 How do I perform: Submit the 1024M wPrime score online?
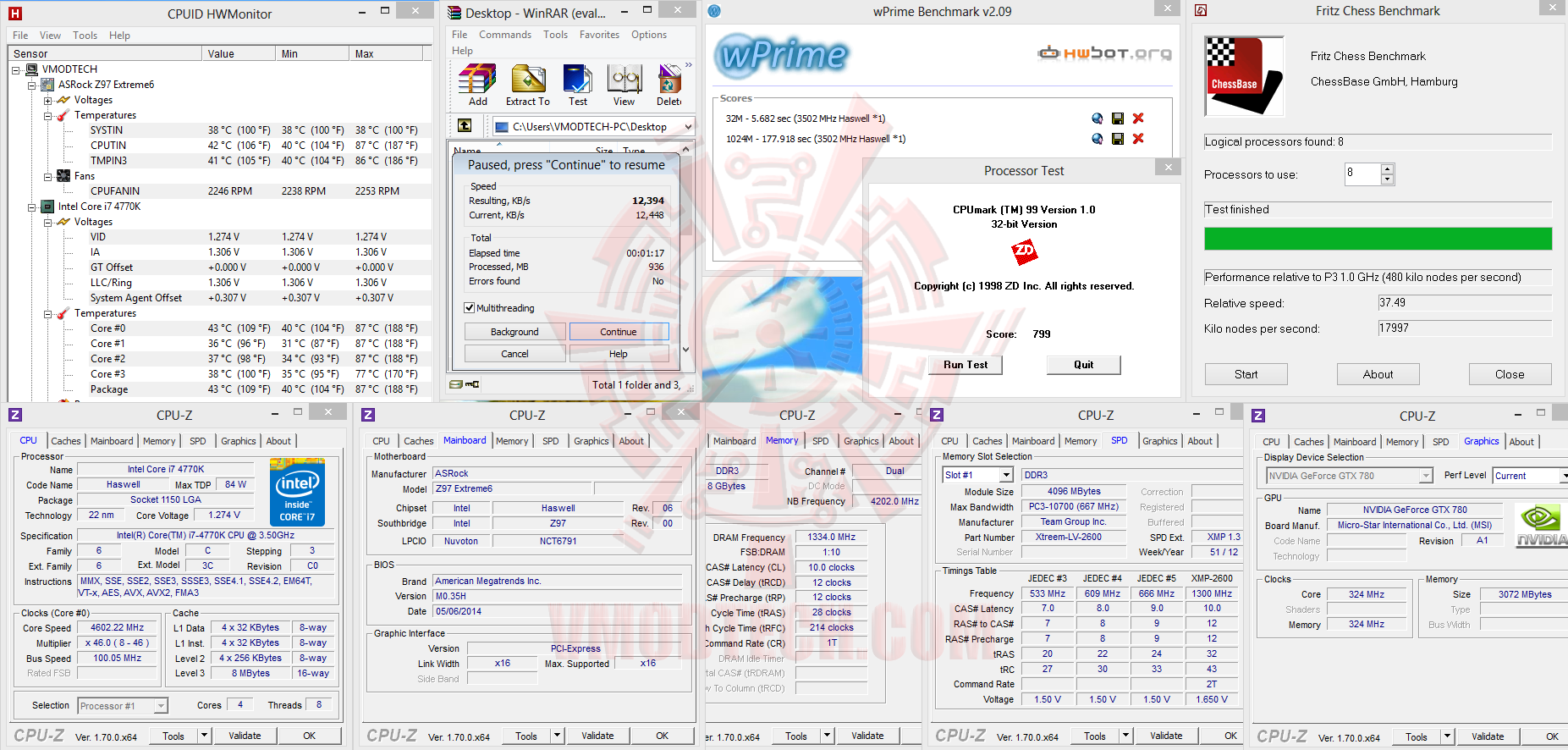pos(1098,139)
